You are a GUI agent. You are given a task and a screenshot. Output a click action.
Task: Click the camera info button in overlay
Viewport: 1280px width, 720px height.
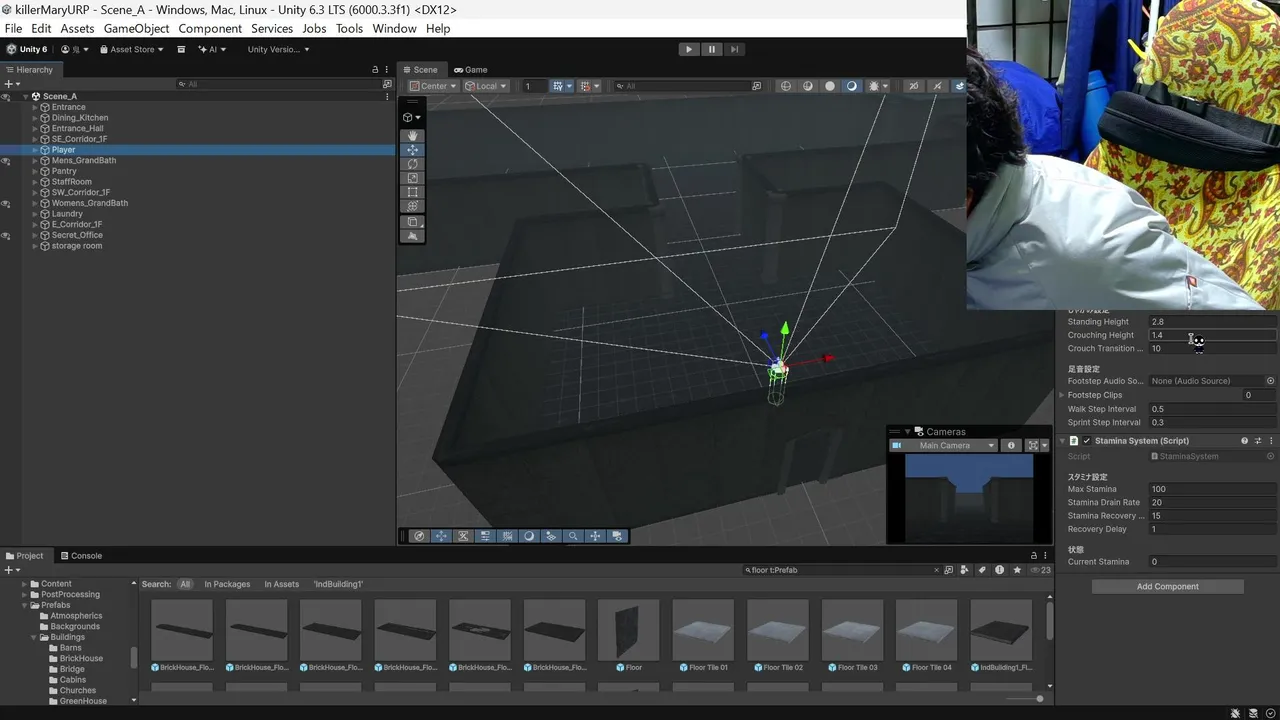coord(1011,446)
